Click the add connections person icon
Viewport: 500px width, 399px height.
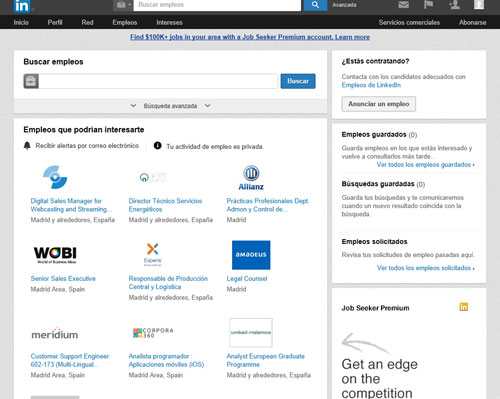point(454,5)
